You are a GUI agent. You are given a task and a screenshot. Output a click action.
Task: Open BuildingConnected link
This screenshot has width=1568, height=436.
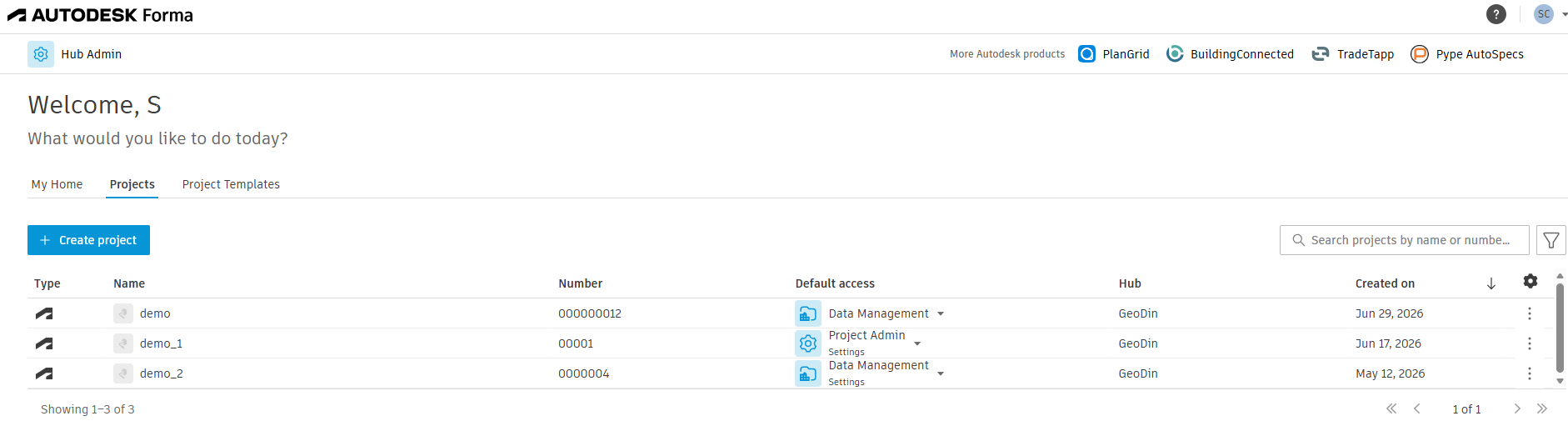coord(1241,54)
